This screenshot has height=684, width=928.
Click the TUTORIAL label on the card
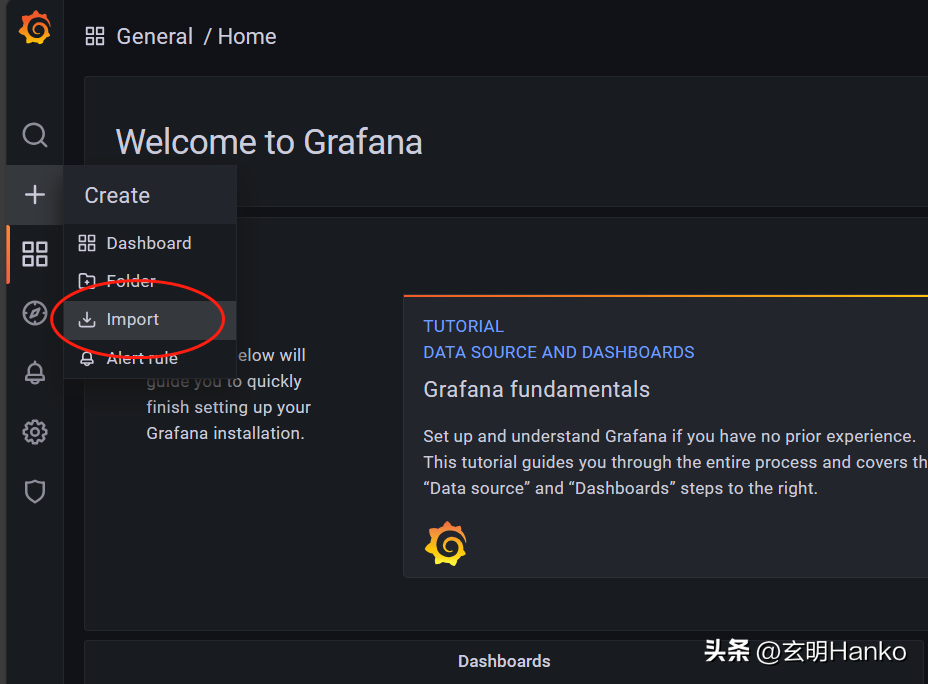(x=463, y=326)
